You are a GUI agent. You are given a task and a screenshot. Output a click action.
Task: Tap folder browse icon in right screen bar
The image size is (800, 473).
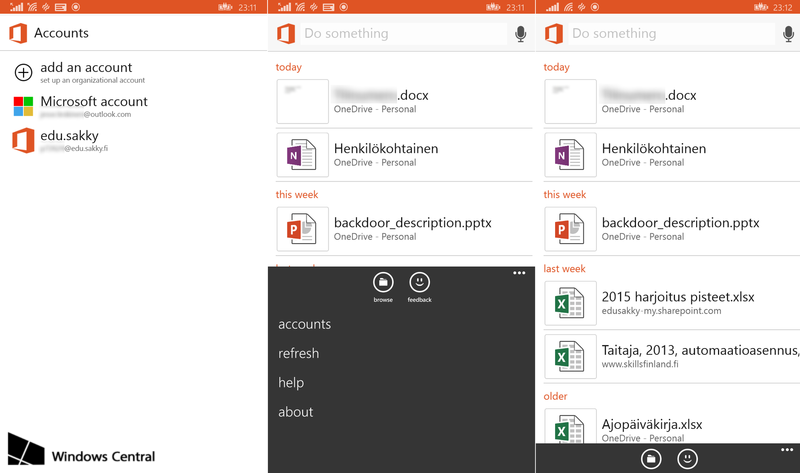pyautogui.click(x=651, y=459)
